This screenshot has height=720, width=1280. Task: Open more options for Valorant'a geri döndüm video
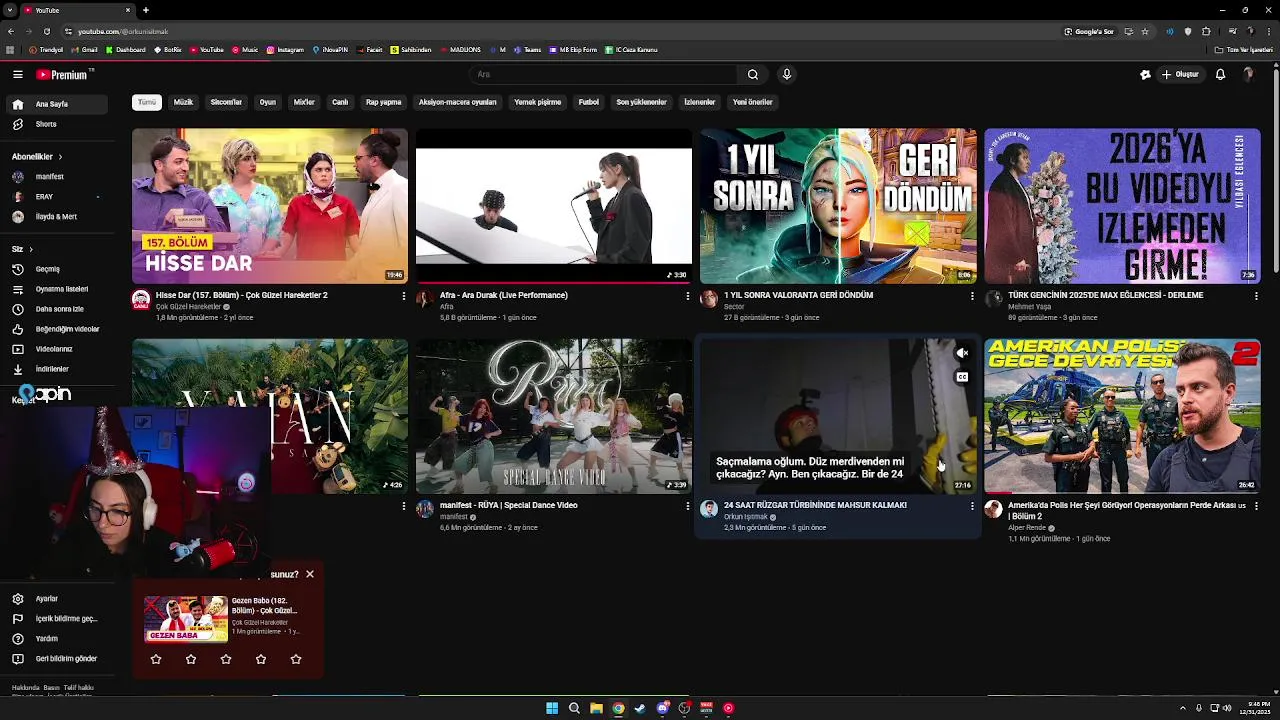(x=971, y=296)
